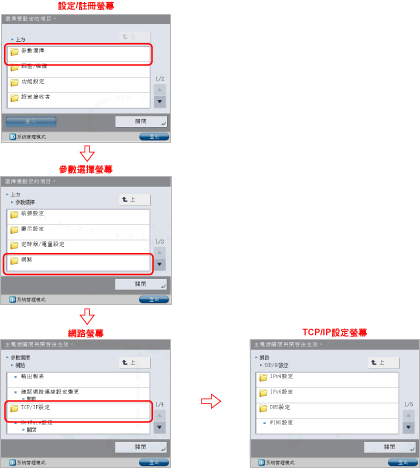This screenshot has height=468, width=420.
Task: Page up the list on the 網路 screen
Action: tap(160, 415)
